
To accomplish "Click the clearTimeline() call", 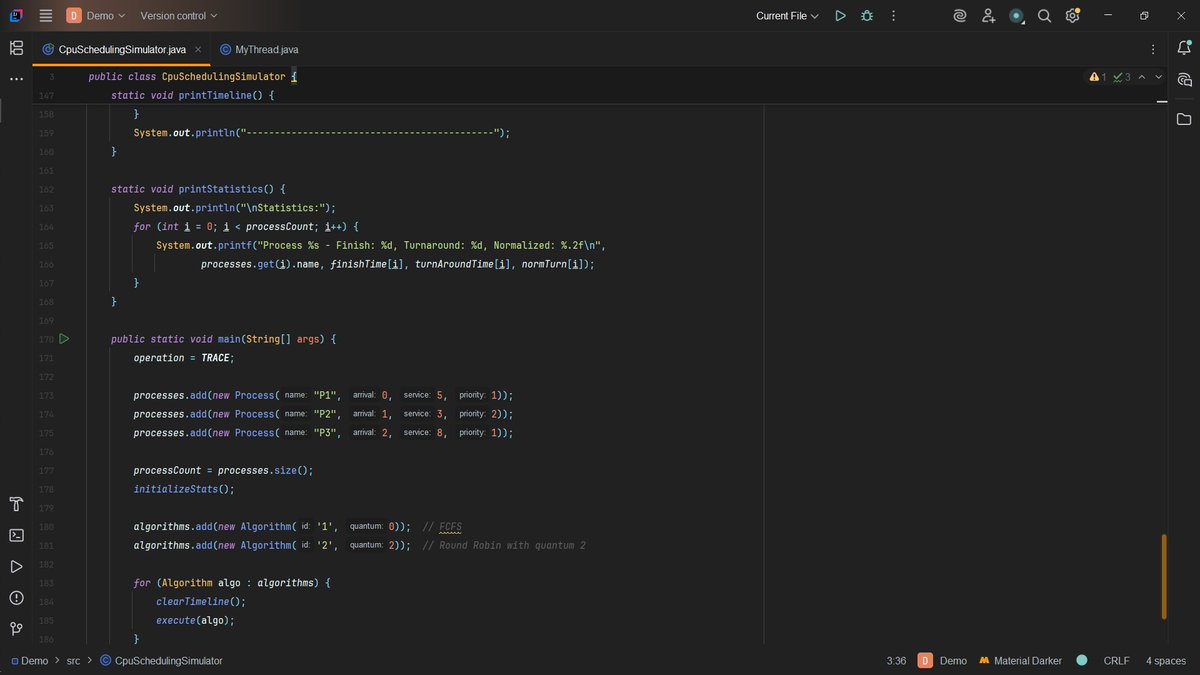I will coord(200,602).
